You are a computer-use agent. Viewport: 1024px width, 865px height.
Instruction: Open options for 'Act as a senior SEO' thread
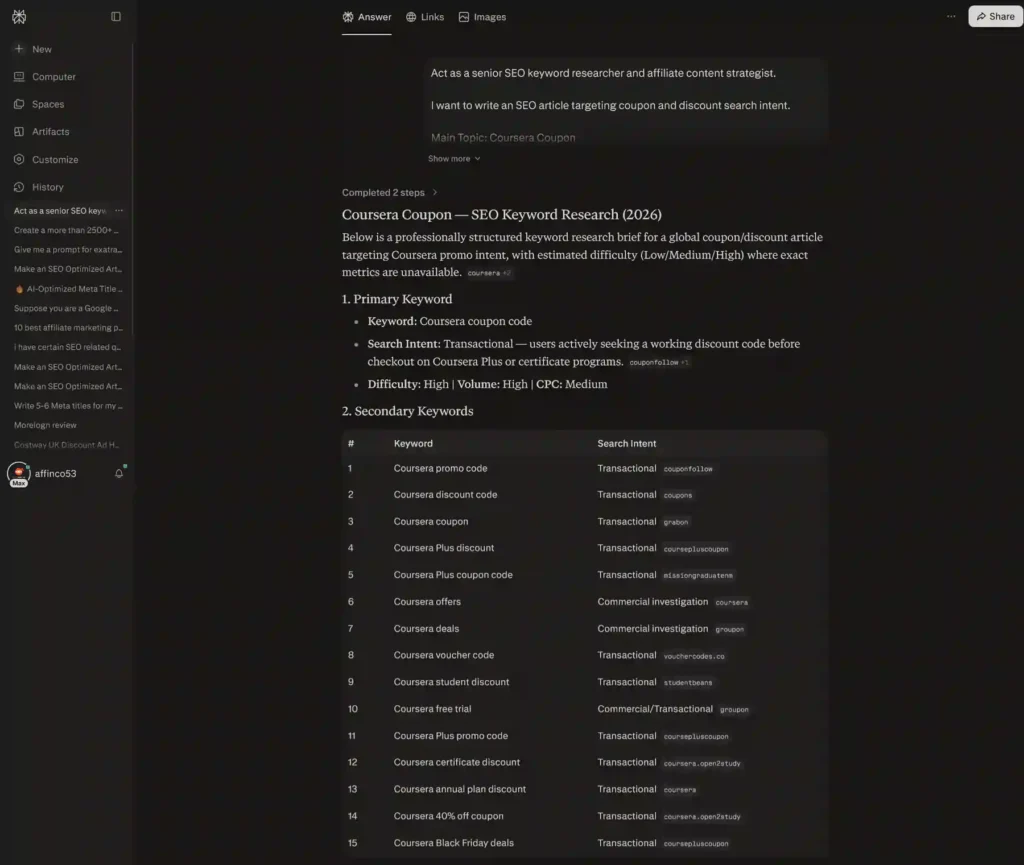(x=119, y=210)
